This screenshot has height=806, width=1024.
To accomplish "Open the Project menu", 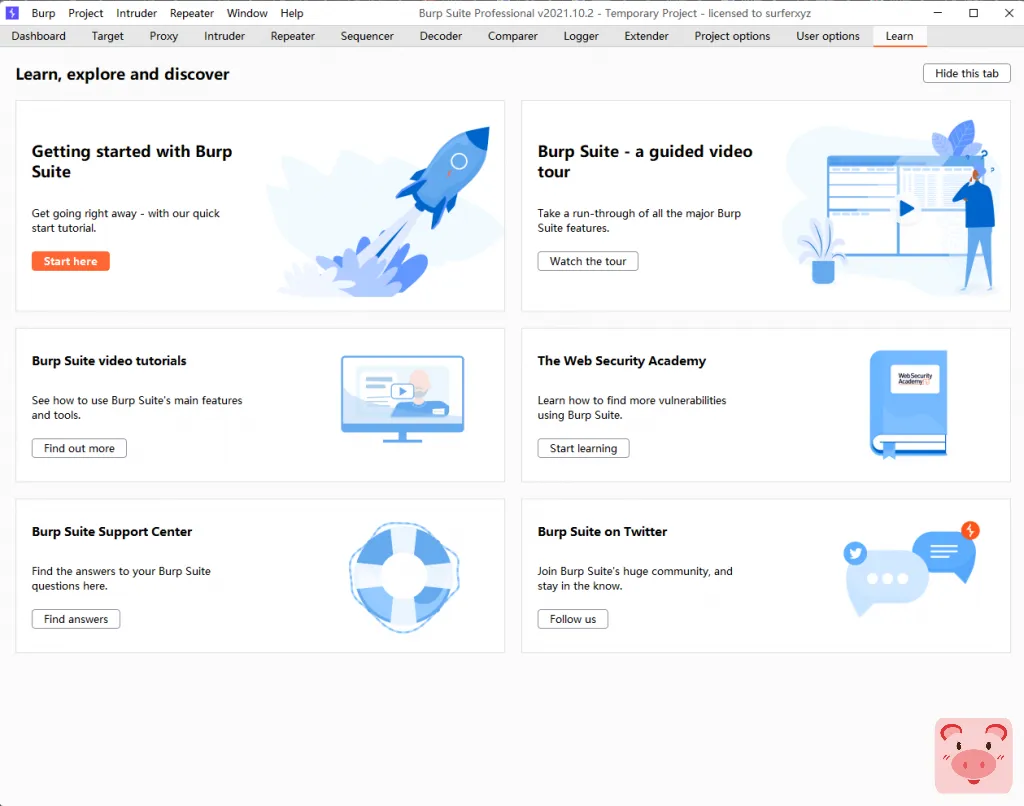I will pos(86,13).
